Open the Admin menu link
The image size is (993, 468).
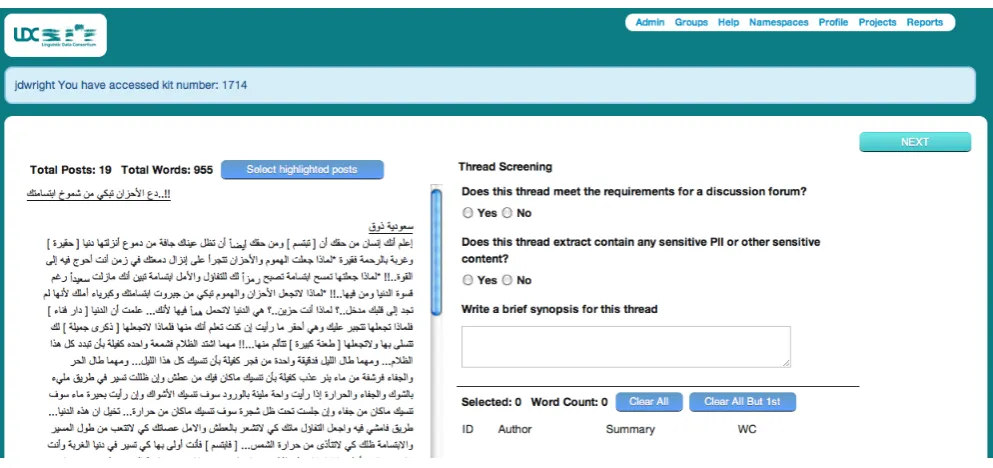(x=650, y=22)
